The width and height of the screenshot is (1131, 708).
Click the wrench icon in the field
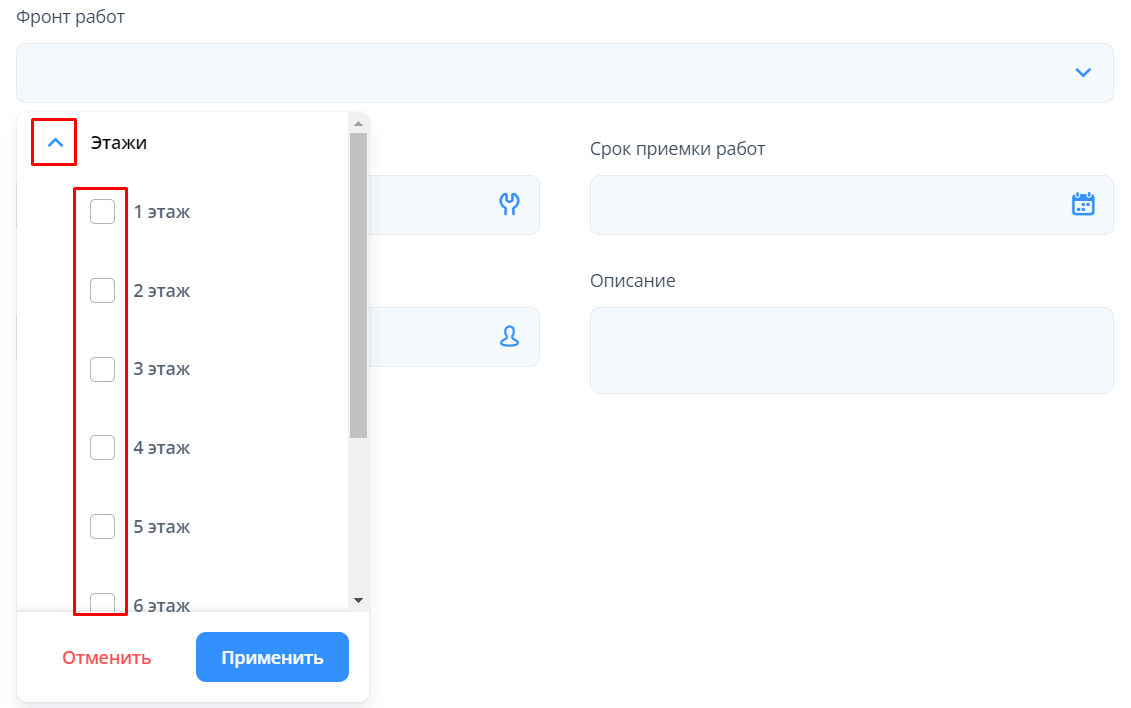[x=509, y=205]
